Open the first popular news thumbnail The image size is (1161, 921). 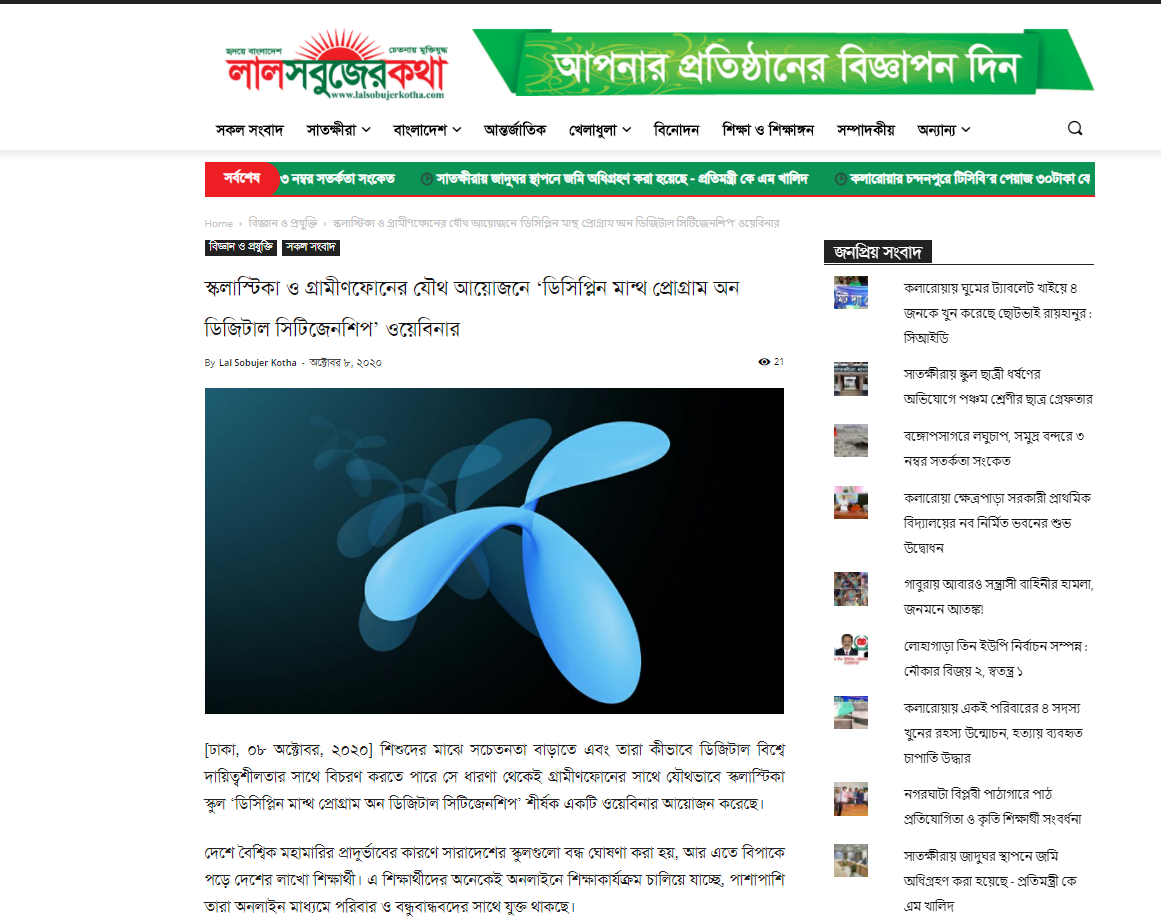(851, 292)
